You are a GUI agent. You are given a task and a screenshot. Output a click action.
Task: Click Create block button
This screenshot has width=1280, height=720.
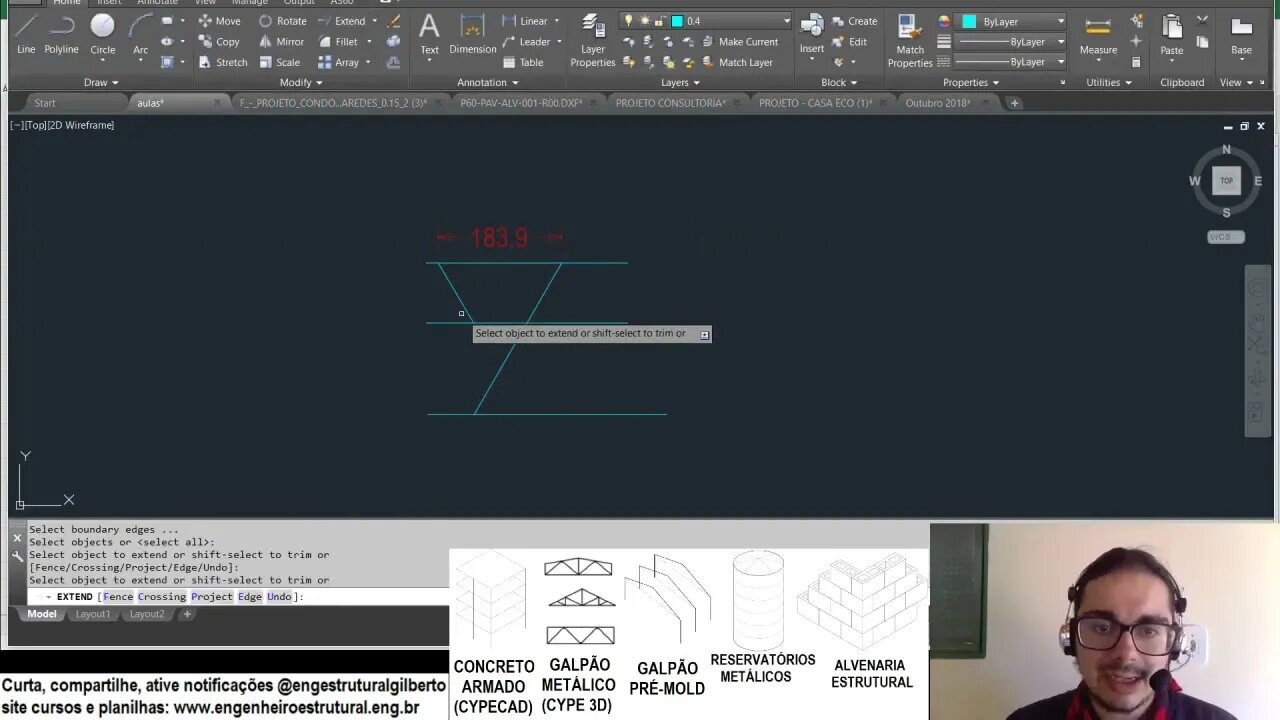[854, 21]
